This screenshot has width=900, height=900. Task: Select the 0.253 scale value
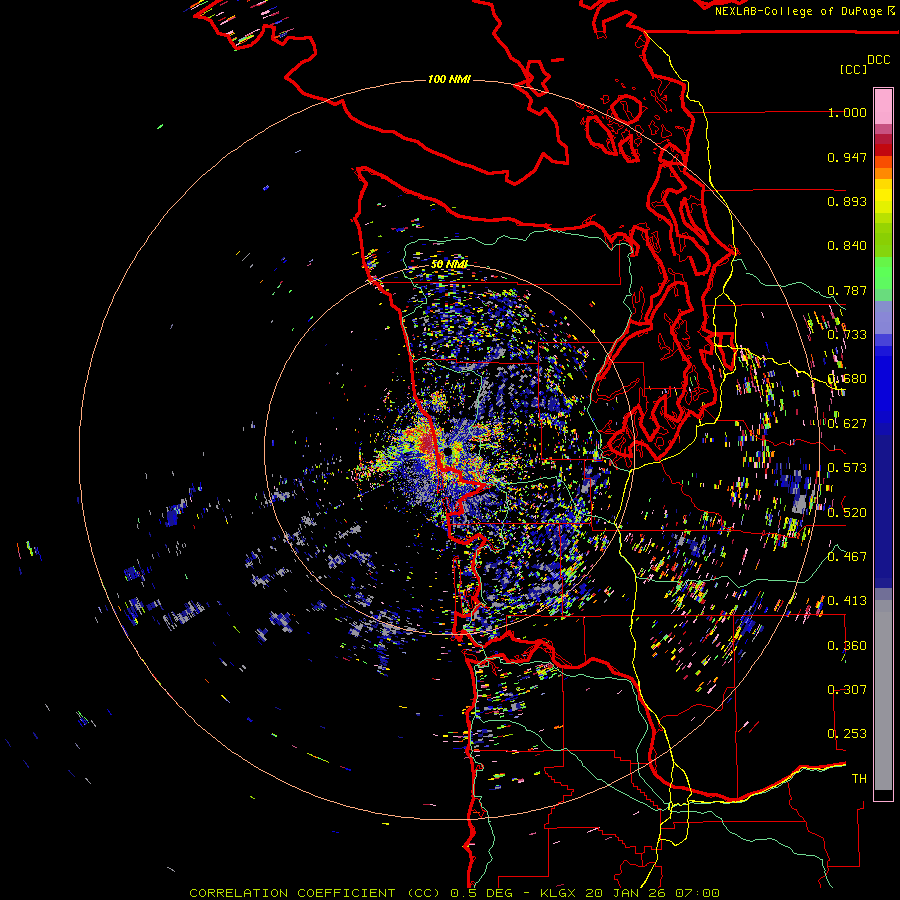(x=847, y=734)
